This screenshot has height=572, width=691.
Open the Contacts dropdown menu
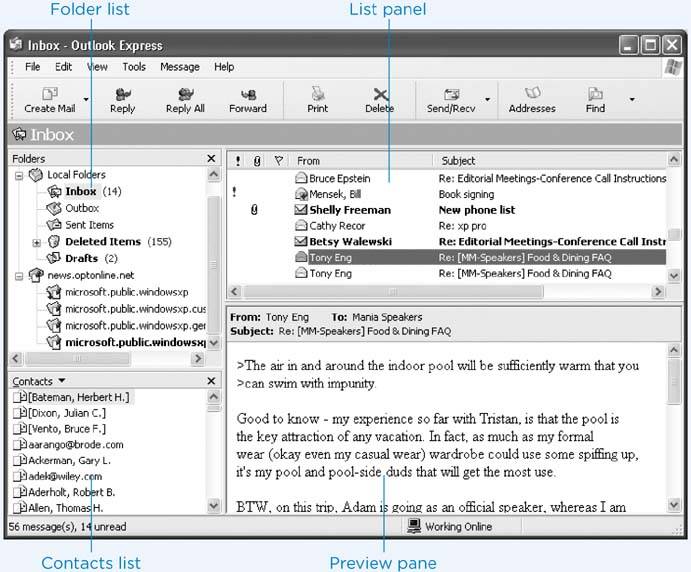click(x=62, y=381)
